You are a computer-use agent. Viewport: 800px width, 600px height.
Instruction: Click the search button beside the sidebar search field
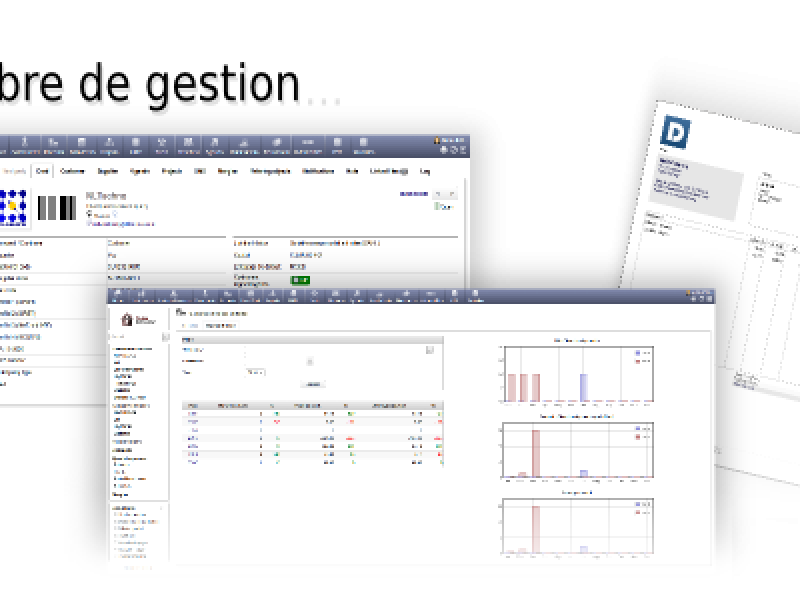pyautogui.click(x=165, y=337)
